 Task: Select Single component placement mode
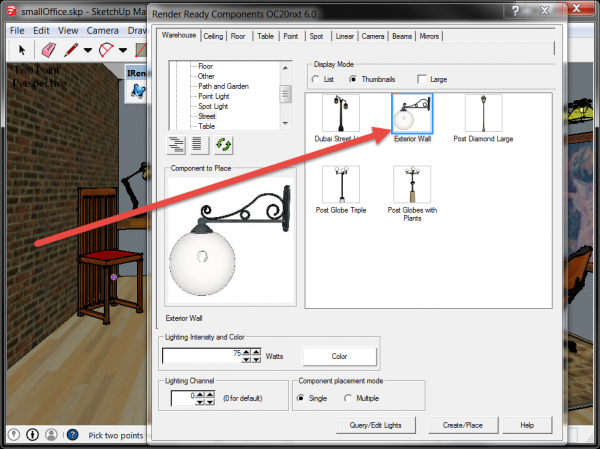[301, 398]
